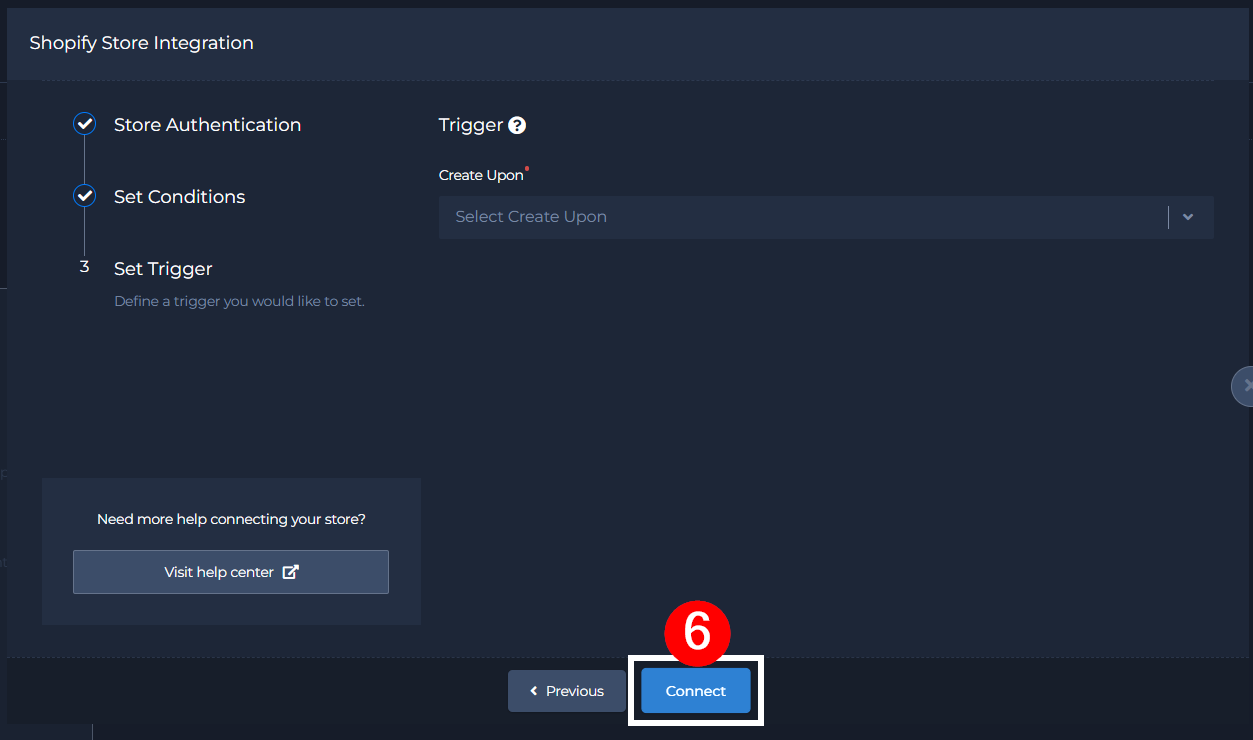This screenshot has width=1253, height=740.
Task: Expand dropdown using the chevron arrow
Action: [1188, 217]
